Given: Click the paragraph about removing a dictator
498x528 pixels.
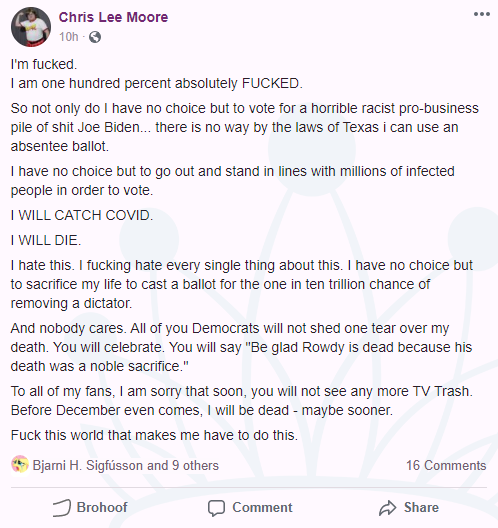Looking at the screenshot, I should coord(242,284).
